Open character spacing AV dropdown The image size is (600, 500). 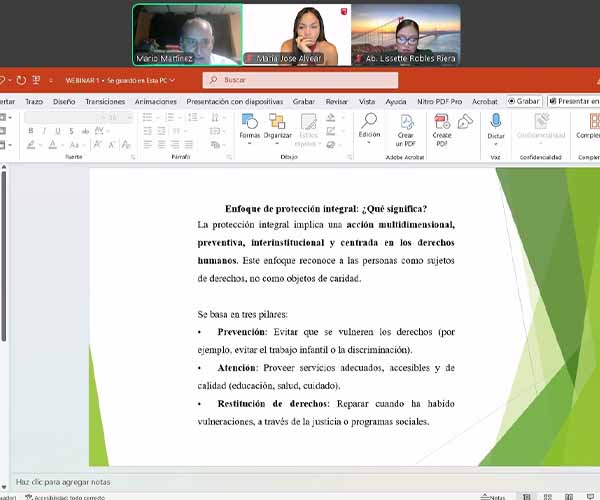click(101, 131)
